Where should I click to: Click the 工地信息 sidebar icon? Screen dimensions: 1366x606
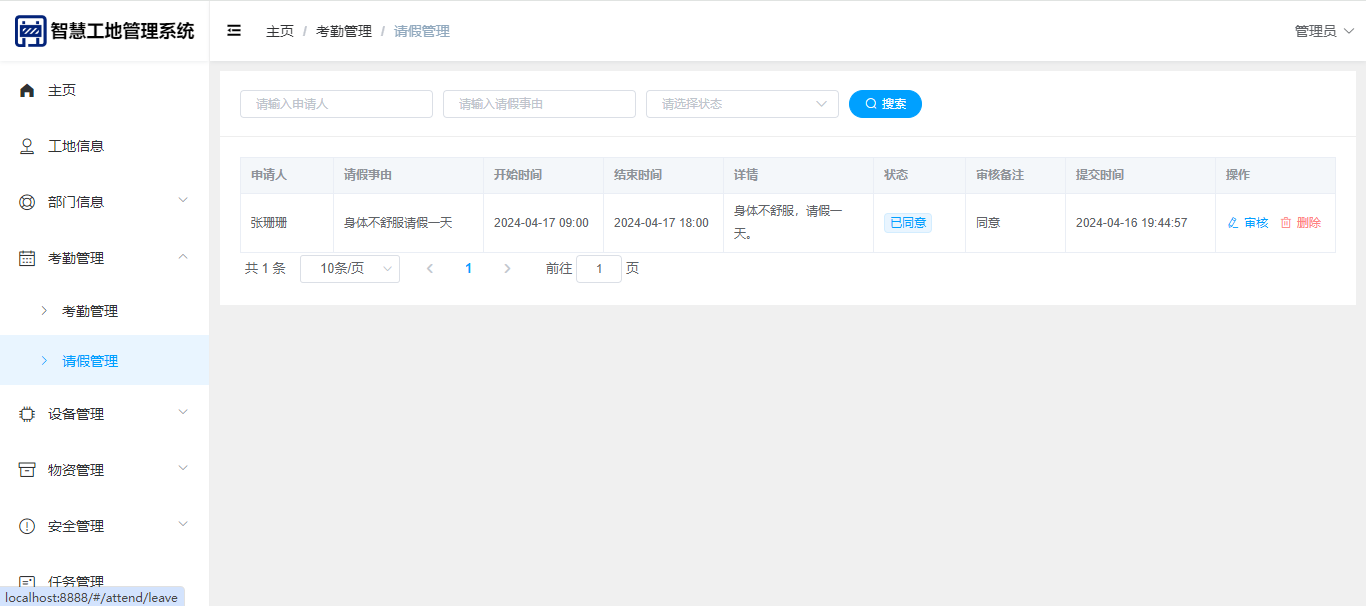click(27, 146)
